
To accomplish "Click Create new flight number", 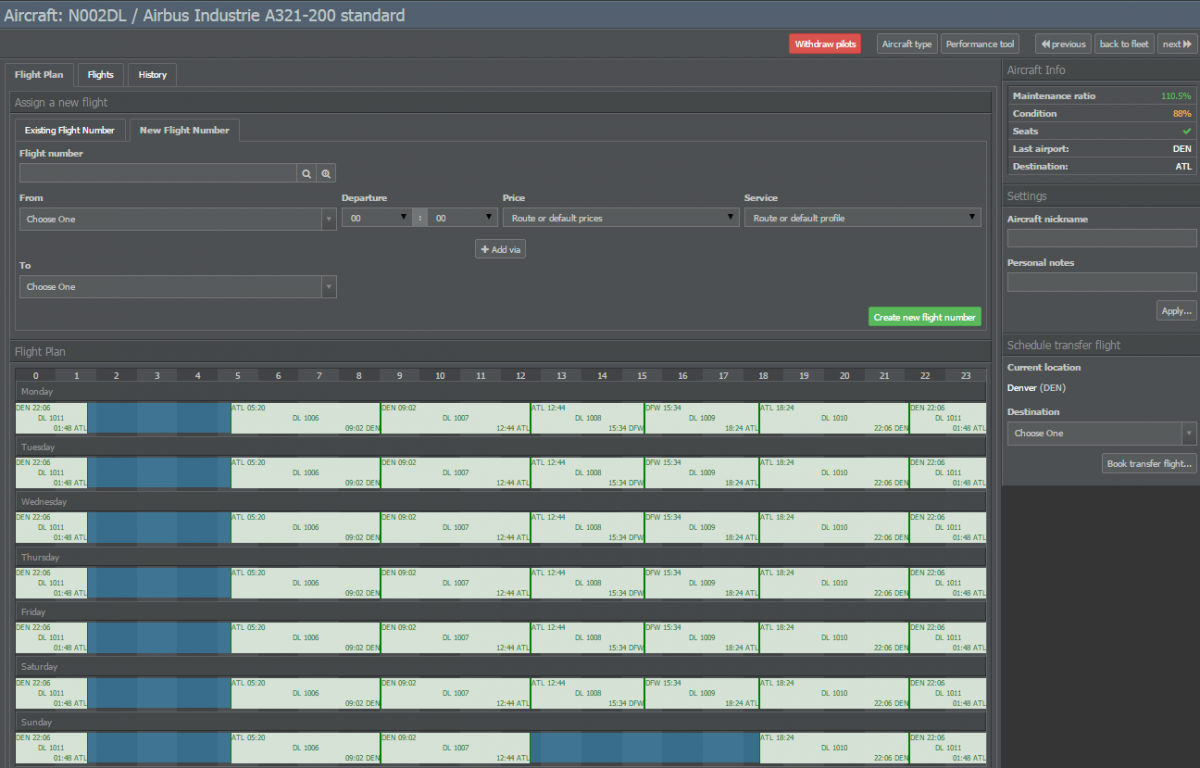I will [924, 317].
